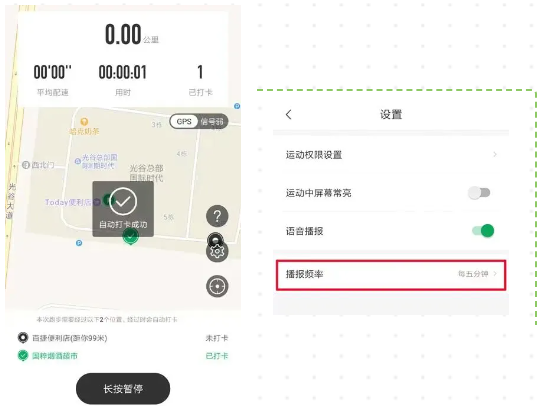The height and width of the screenshot is (406, 543).
Task: Expand 播报频率 每五分钟 option chevron
Action: coord(495,274)
